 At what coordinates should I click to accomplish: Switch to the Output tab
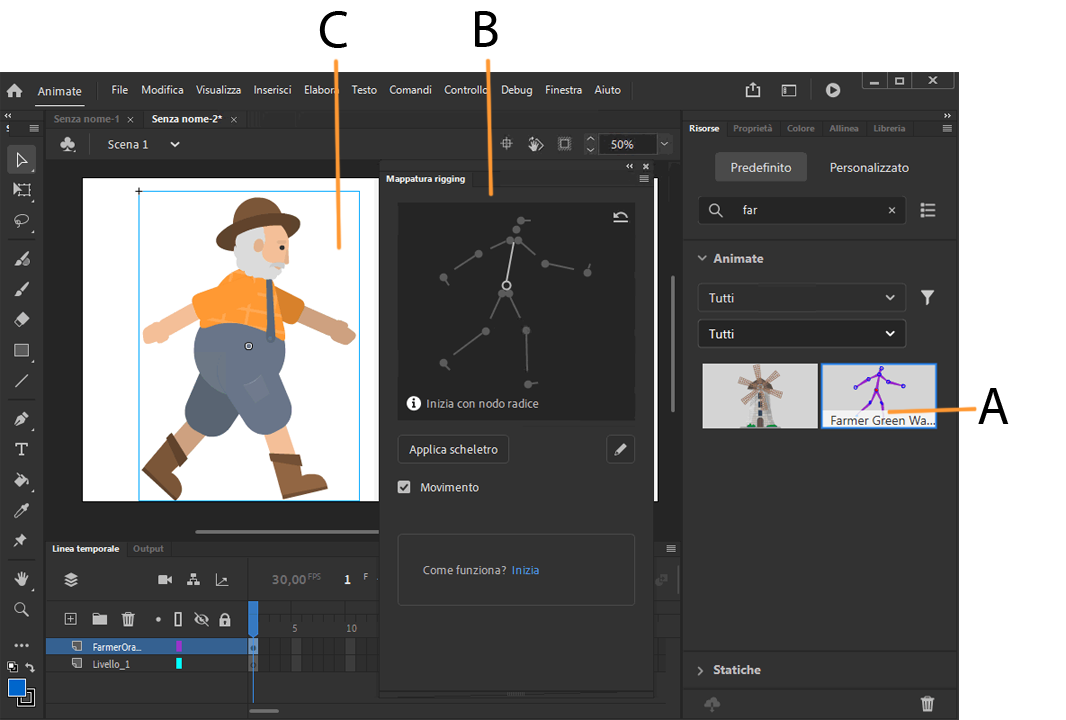click(x=148, y=548)
